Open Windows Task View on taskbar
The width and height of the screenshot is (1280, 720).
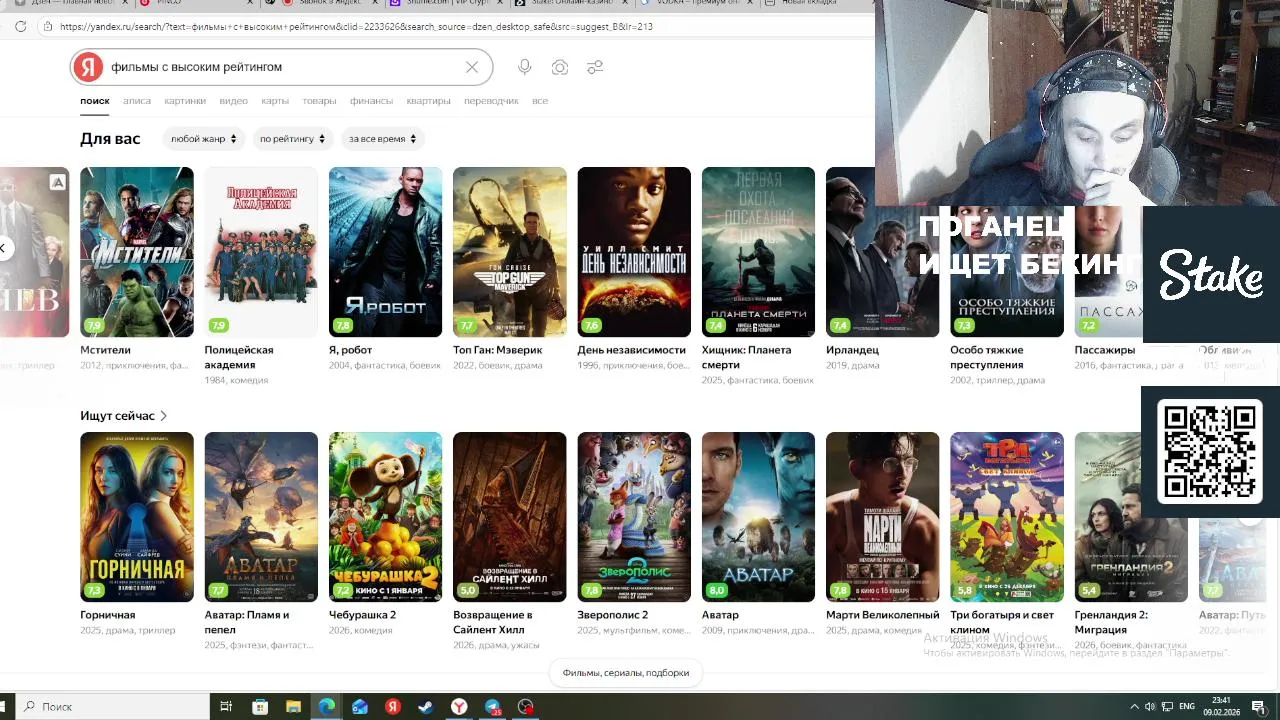pos(226,707)
